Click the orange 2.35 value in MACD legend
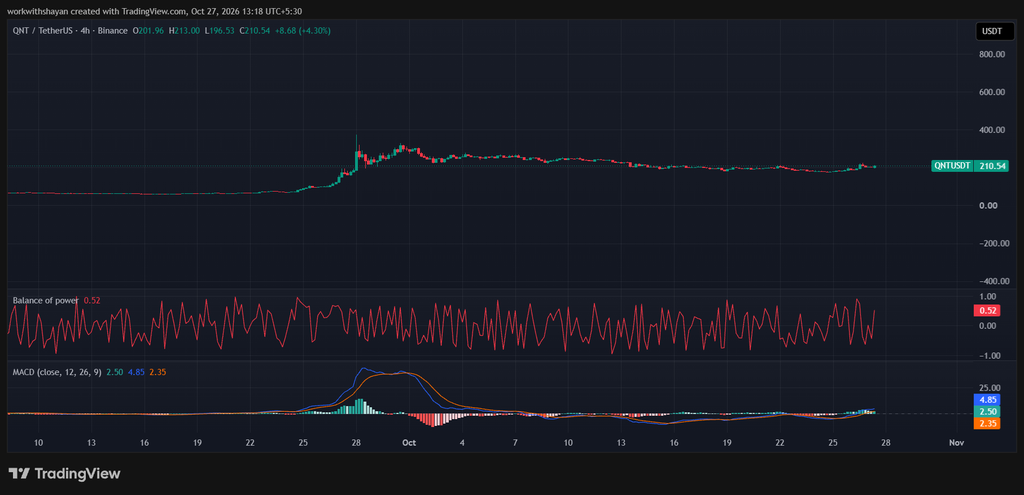1024x495 pixels. point(157,372)
